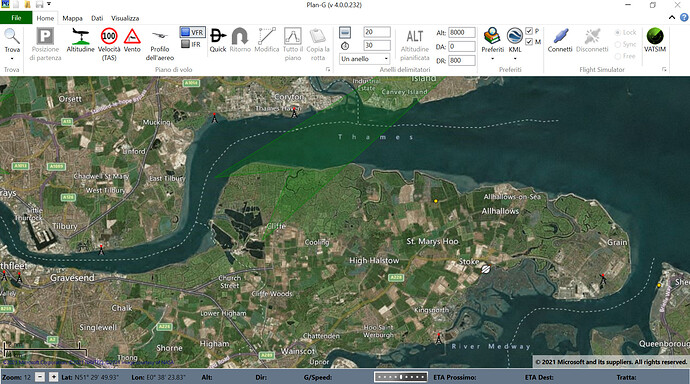
Task: Toggle the distance range ring icon
Action: pos(345,32)
